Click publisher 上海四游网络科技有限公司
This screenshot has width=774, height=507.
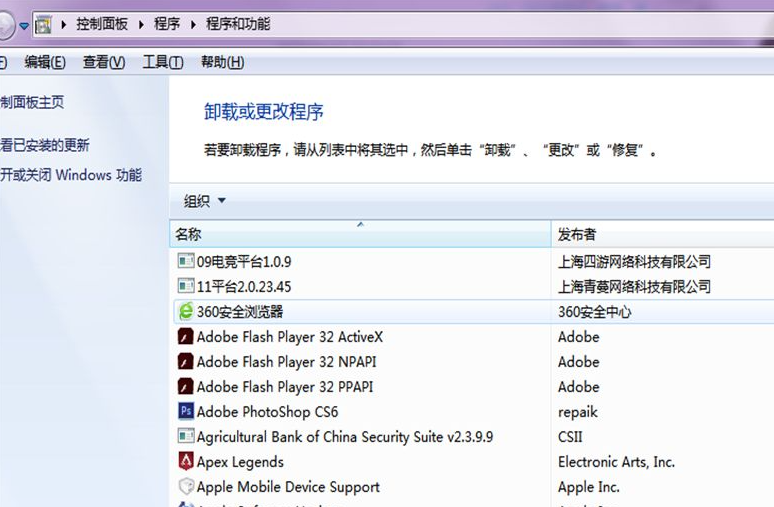(634, 261)
